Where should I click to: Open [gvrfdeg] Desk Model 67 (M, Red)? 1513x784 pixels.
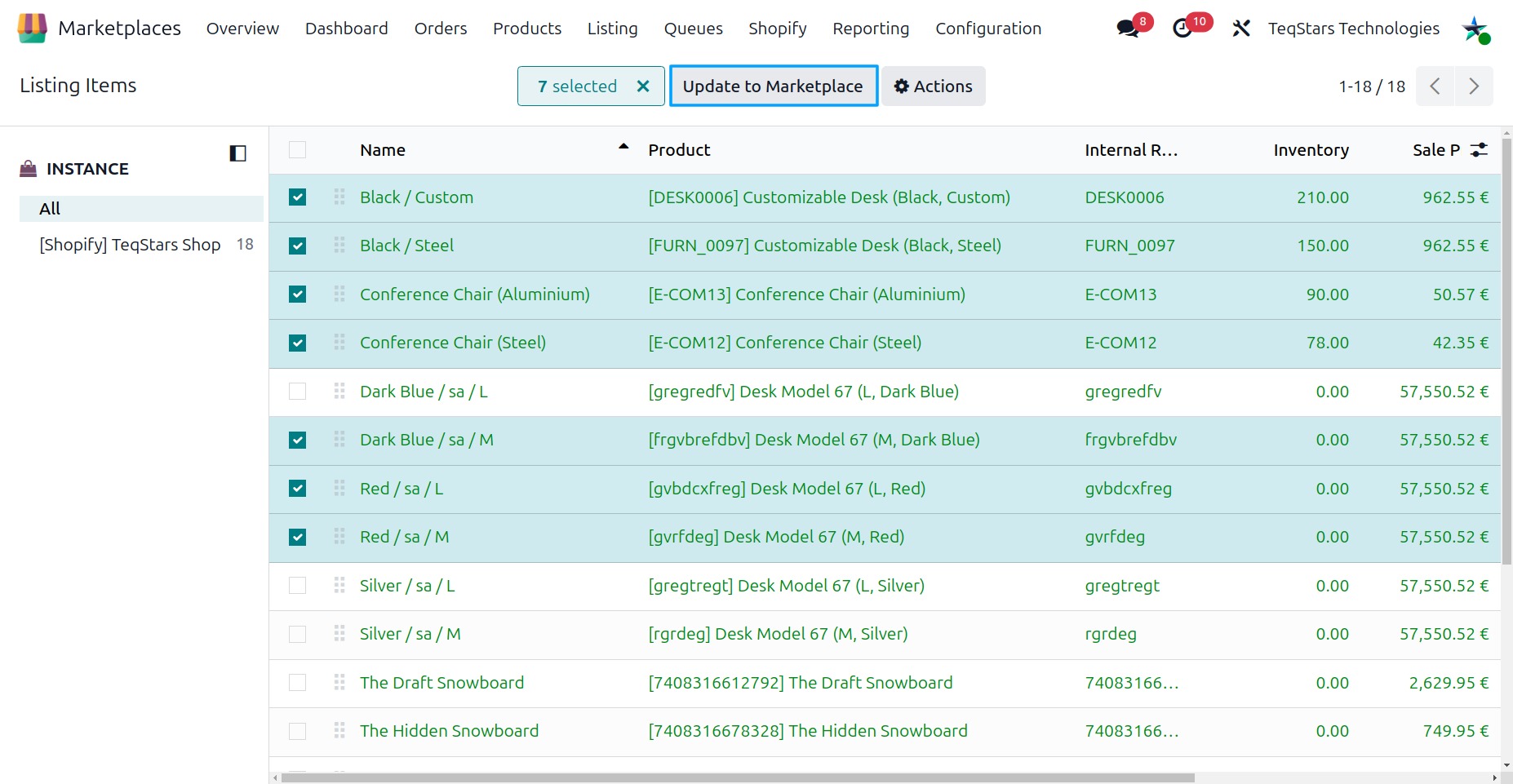click(x=776, y=537)
